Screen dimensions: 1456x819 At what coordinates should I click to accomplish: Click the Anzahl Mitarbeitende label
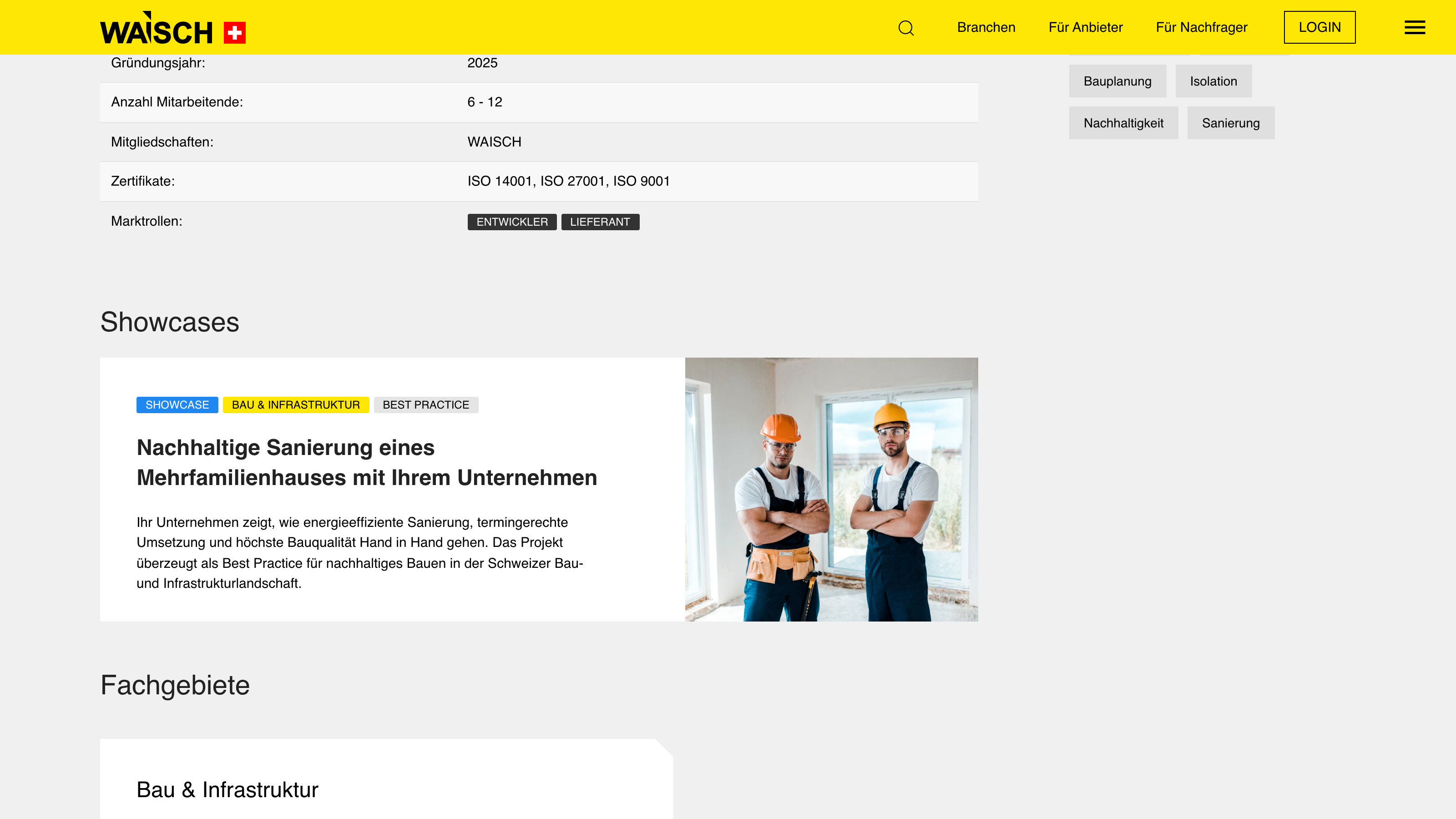pyautogui.click(x=177, y=102)
